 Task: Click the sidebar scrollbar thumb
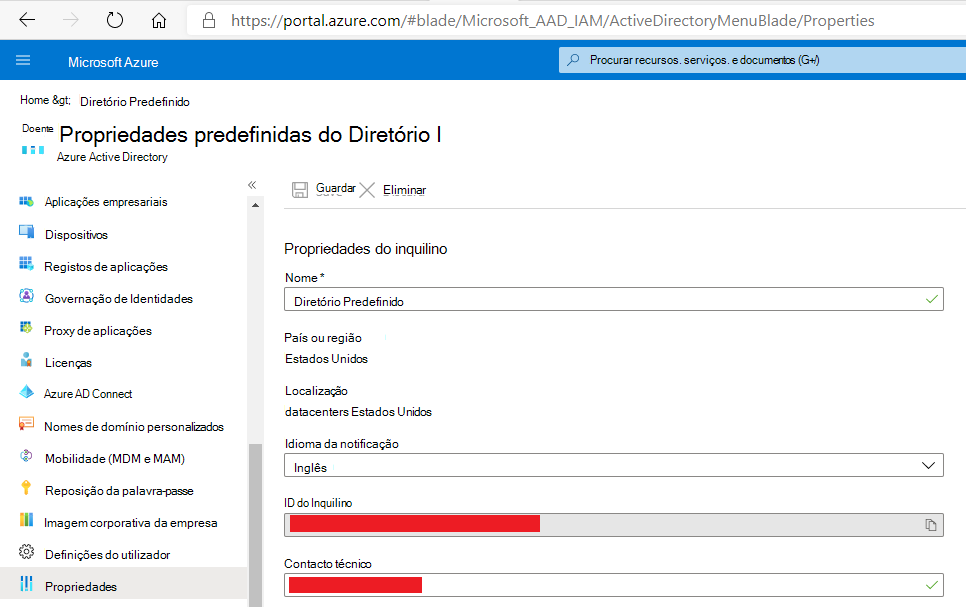(x=256, y=525)
